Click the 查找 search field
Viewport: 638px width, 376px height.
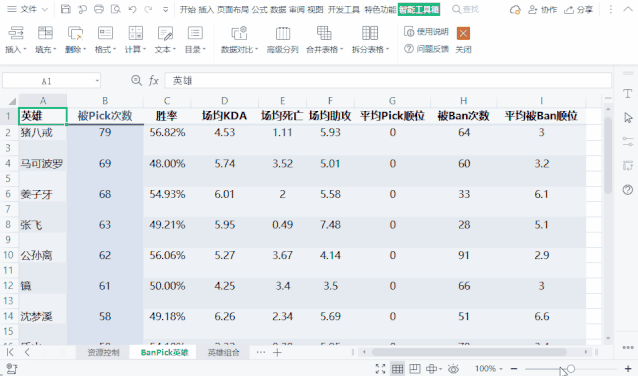(x=465, y=9)
